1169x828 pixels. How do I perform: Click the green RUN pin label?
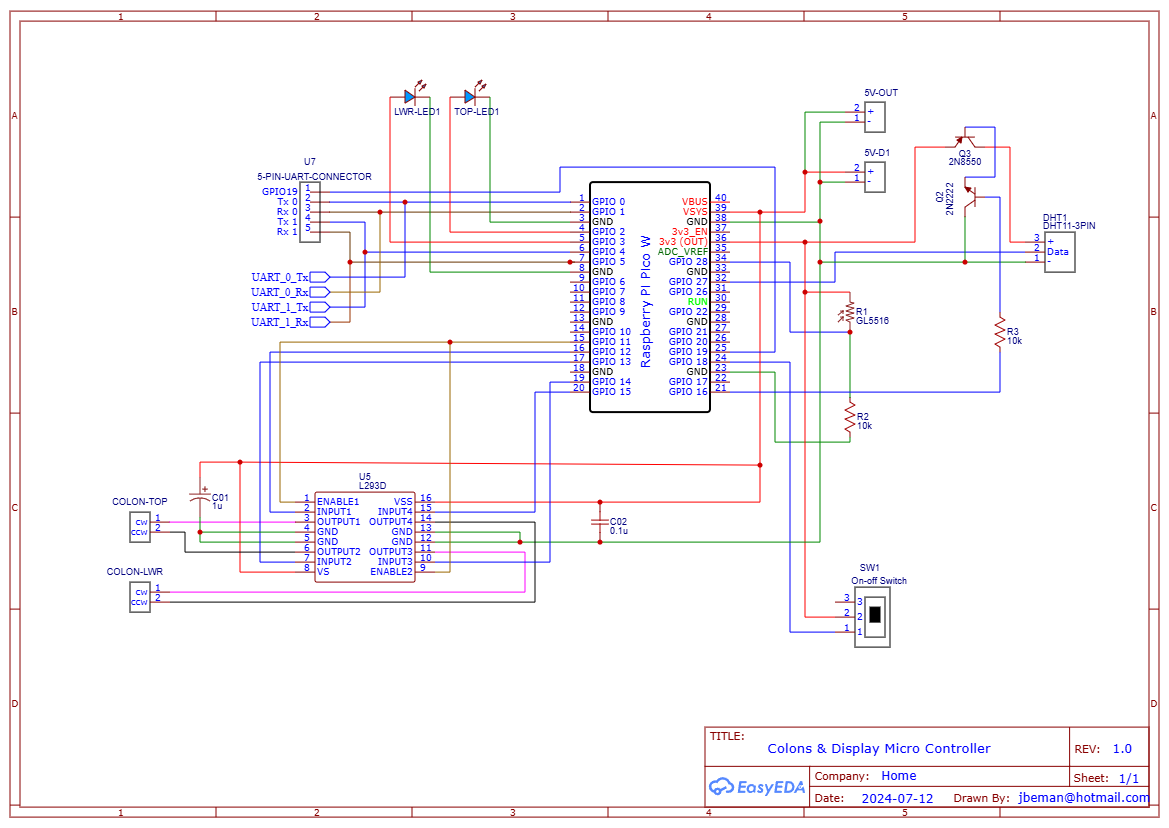[x=697, y=302]
